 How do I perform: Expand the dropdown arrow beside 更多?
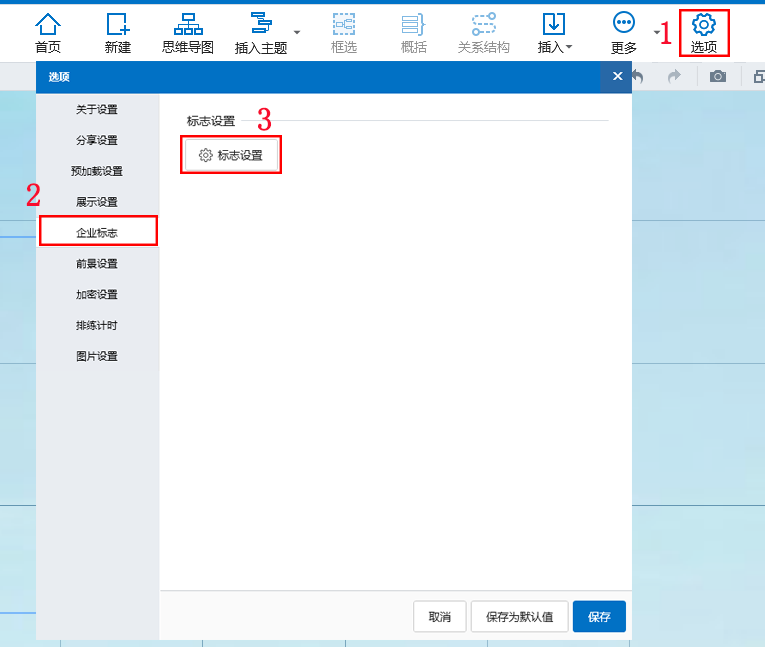pyautogui.click(x=657, y=32)
